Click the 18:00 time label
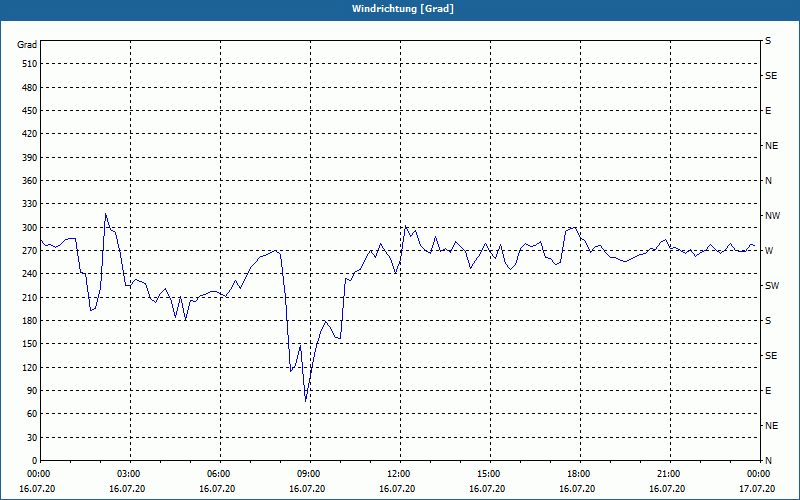 [x=577, y=473]
